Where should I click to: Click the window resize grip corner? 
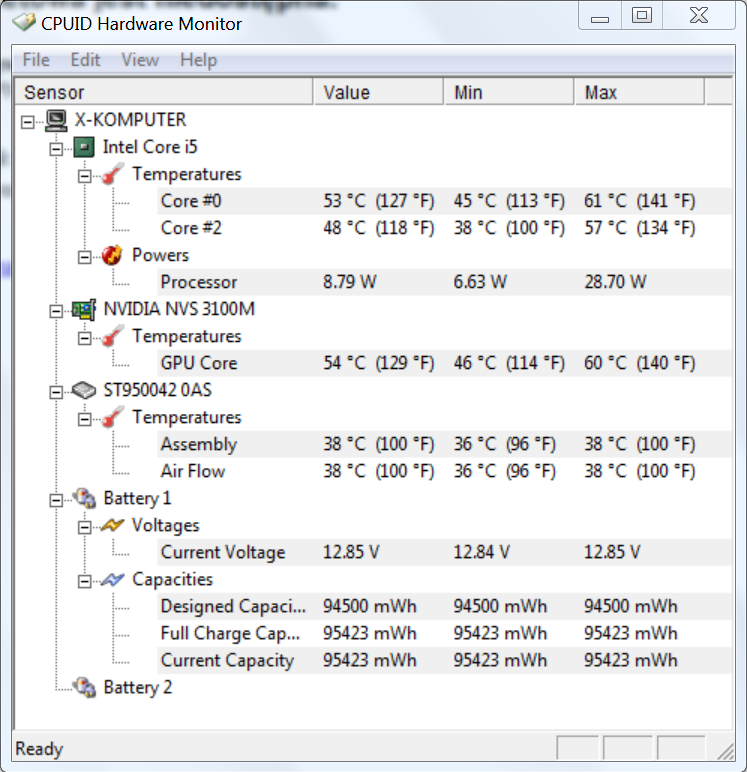(x=725, y=750)
